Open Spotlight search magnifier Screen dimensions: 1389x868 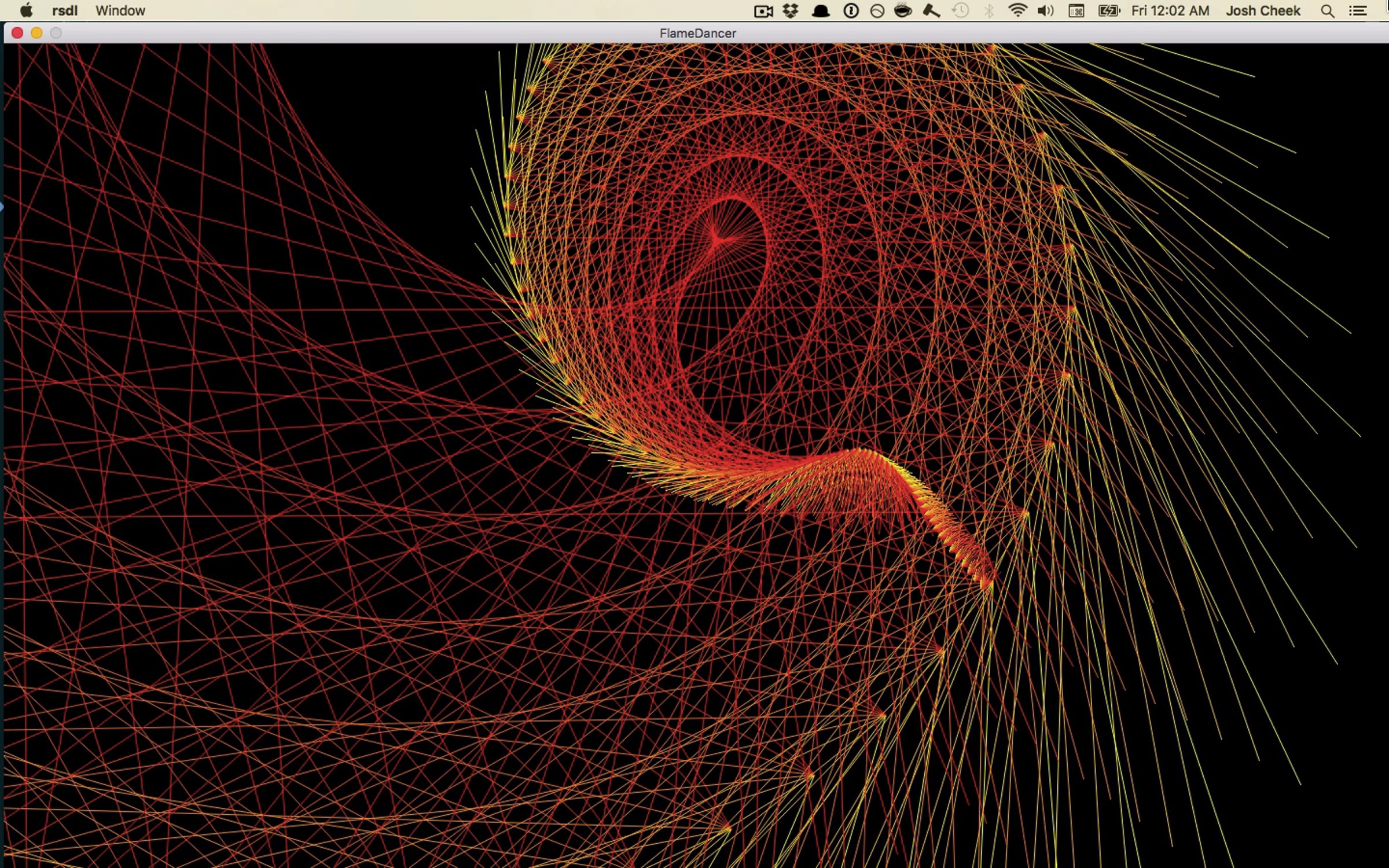point(1328,11)
